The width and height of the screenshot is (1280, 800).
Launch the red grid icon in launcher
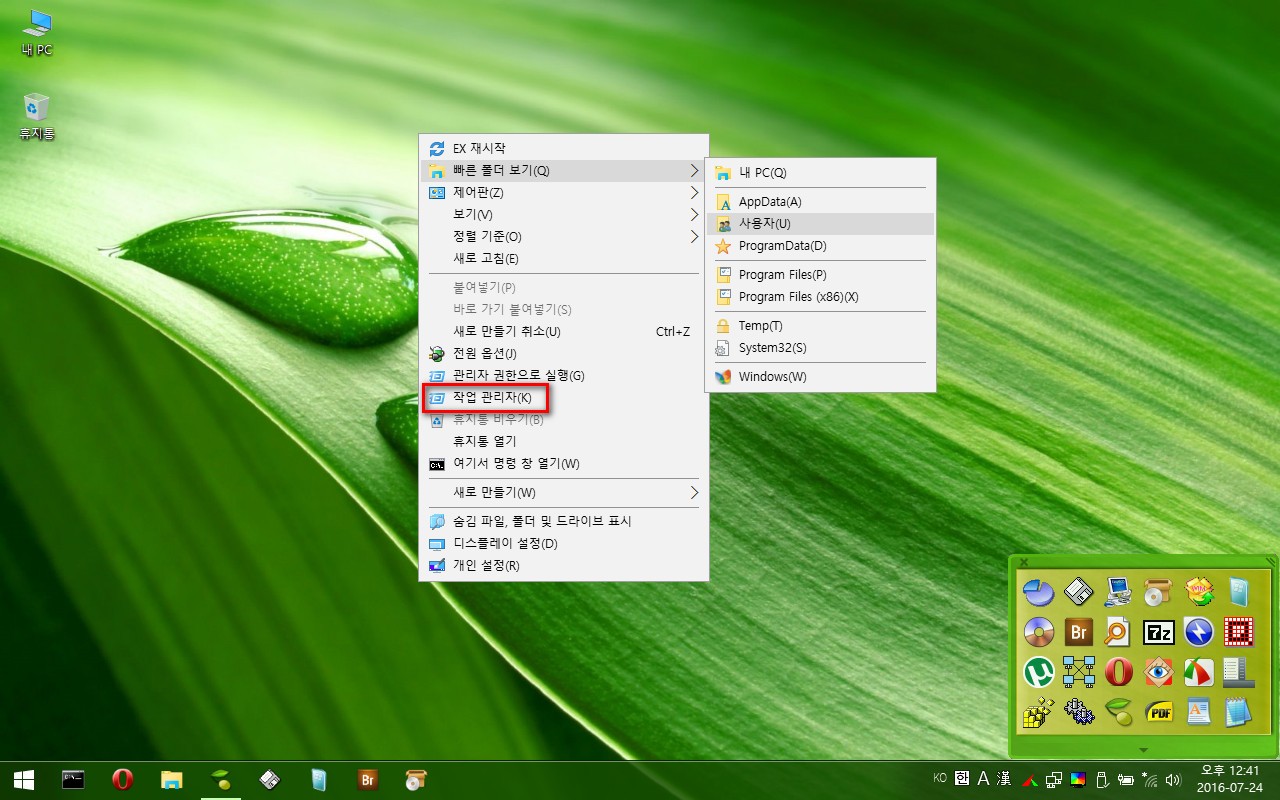[1239, 632]
